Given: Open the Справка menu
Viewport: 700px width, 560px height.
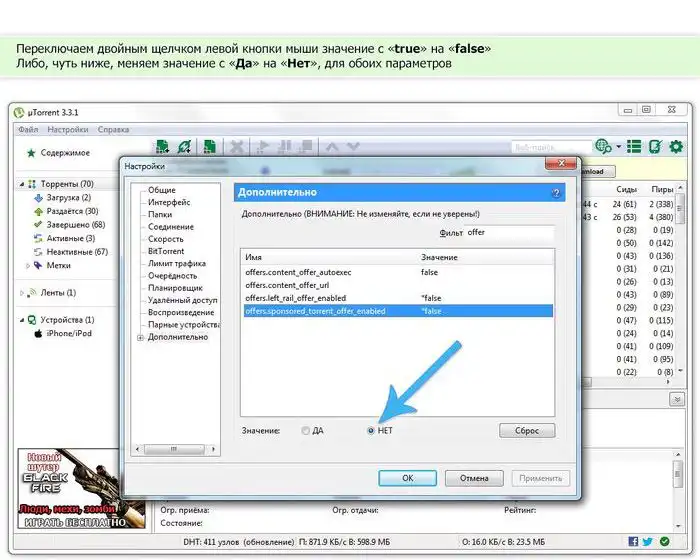Looking at the screenshot, I should pos(113,129).
